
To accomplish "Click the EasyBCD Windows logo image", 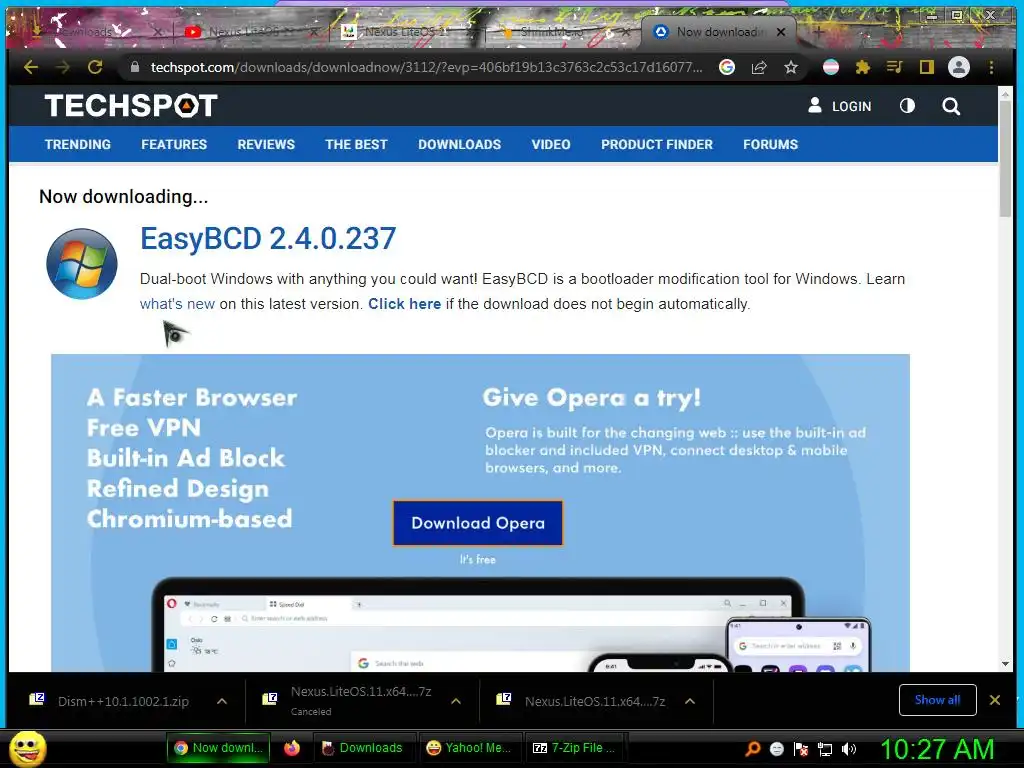I will pyautogui.click(x=82, y=264).
